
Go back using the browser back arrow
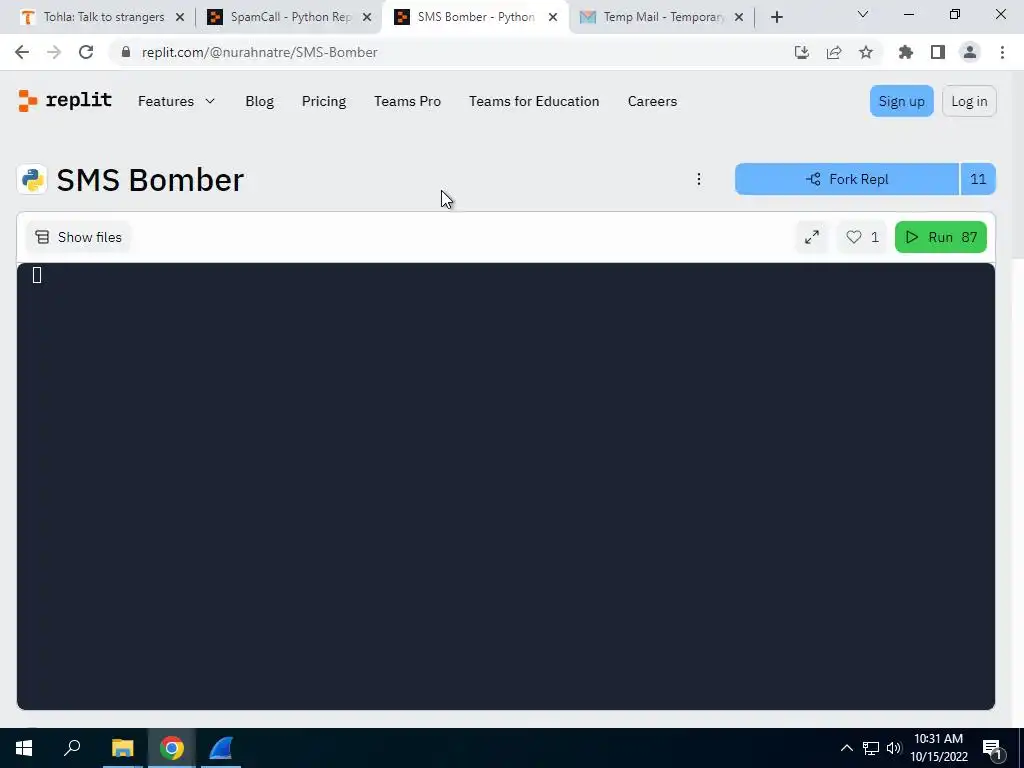pos(22,52)
